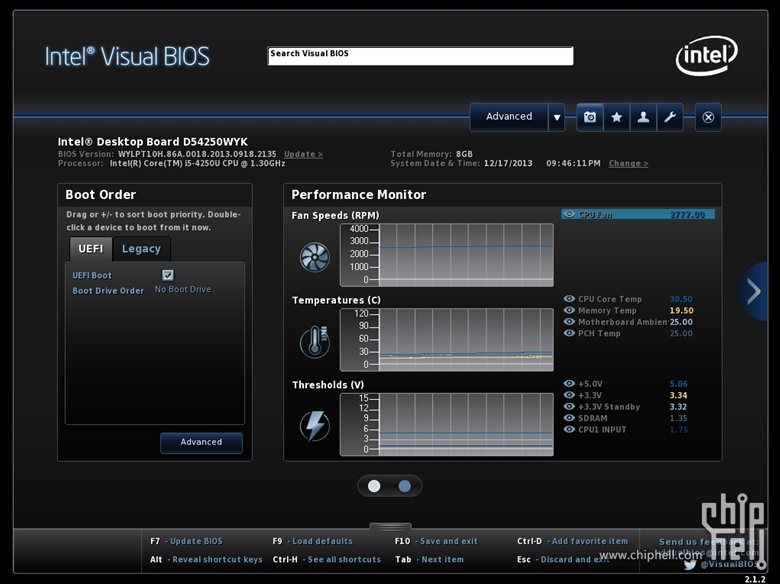The image size is (780, 584).
Task: Open the VisualBIOS Twitter icon
Action: pyautogui.click(x=690, y=565)
